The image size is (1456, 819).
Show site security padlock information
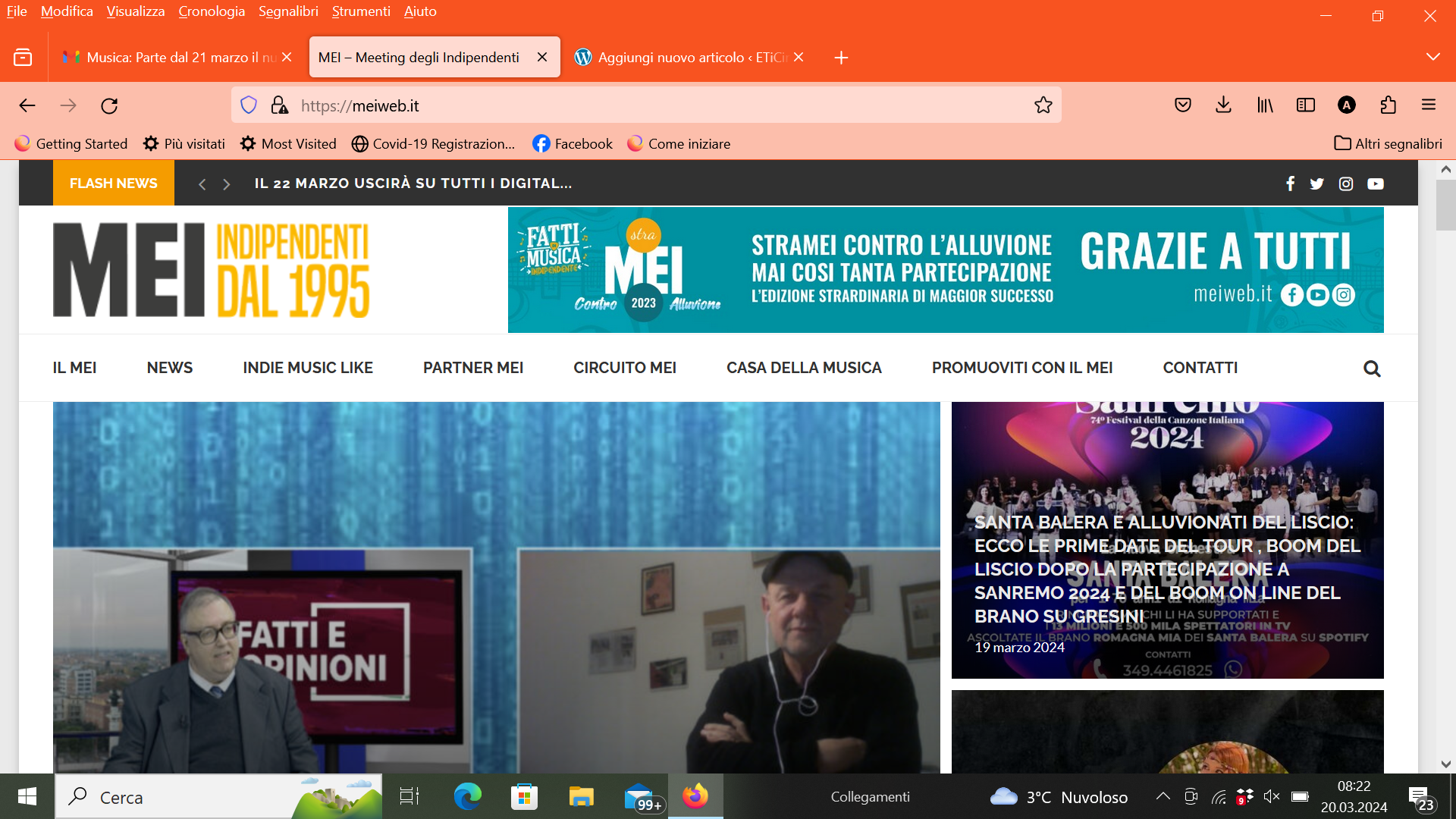click(x=279, y=105)
